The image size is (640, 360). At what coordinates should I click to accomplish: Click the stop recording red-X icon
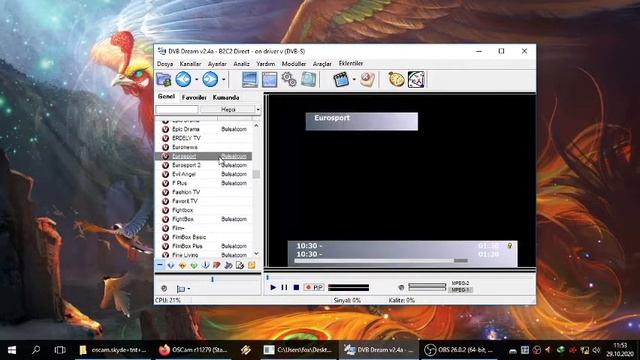[367, 79]
